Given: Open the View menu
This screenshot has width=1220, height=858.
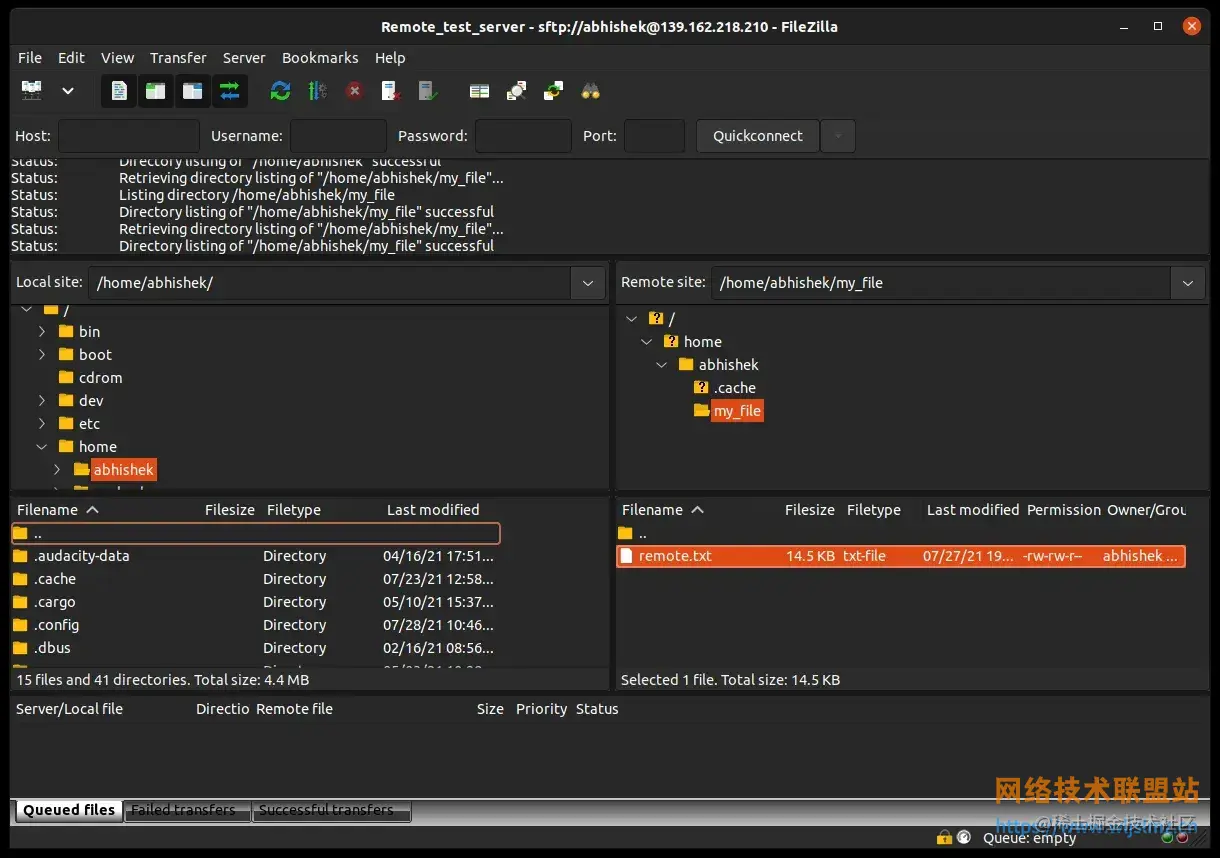Looking at the screenshot, I should click(117, 58).
